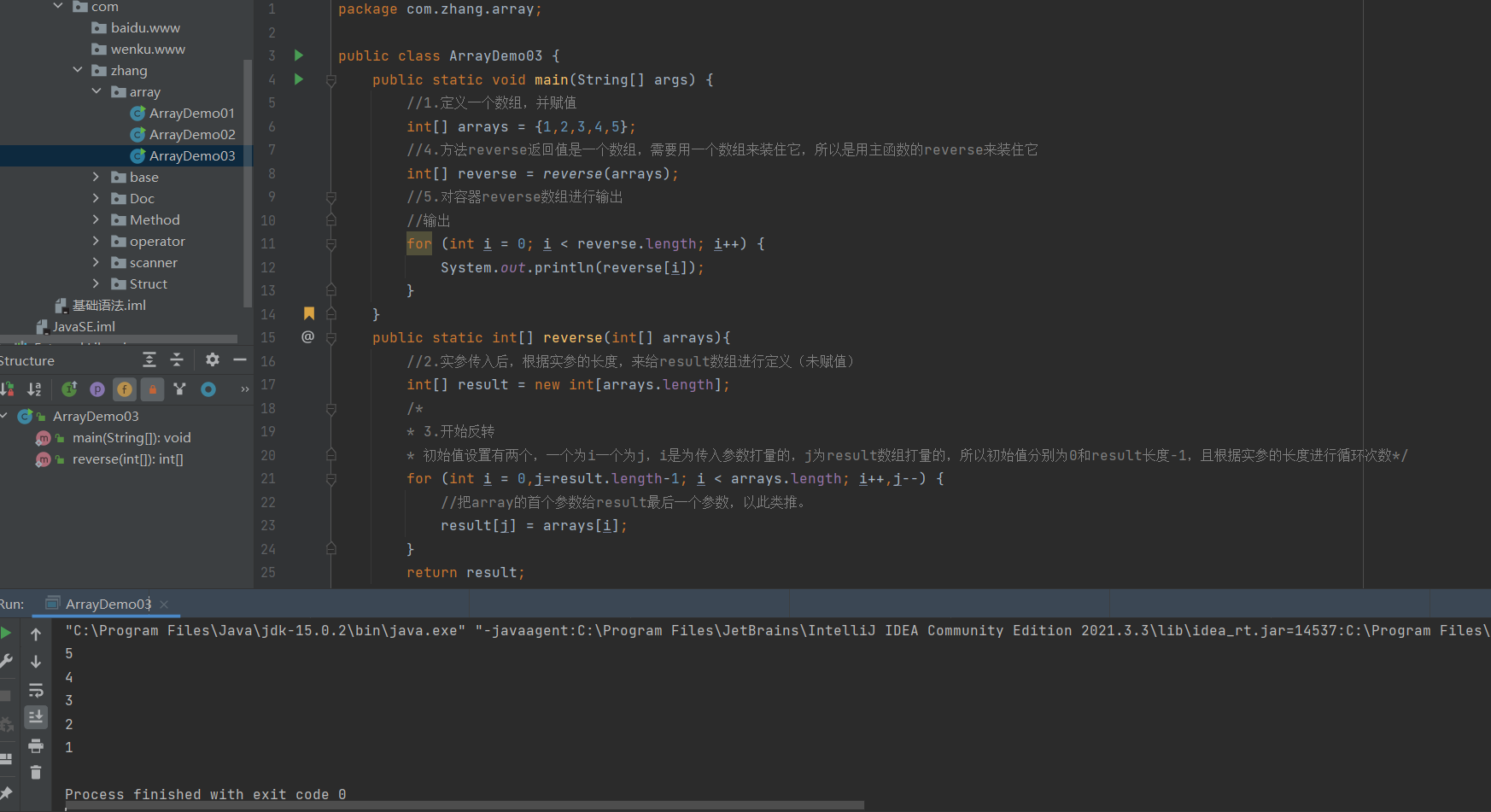This screenshot has height=812, width=1491.
Task: Click the @ gutter marker on line 15
Action: click(x=307, y=336)
